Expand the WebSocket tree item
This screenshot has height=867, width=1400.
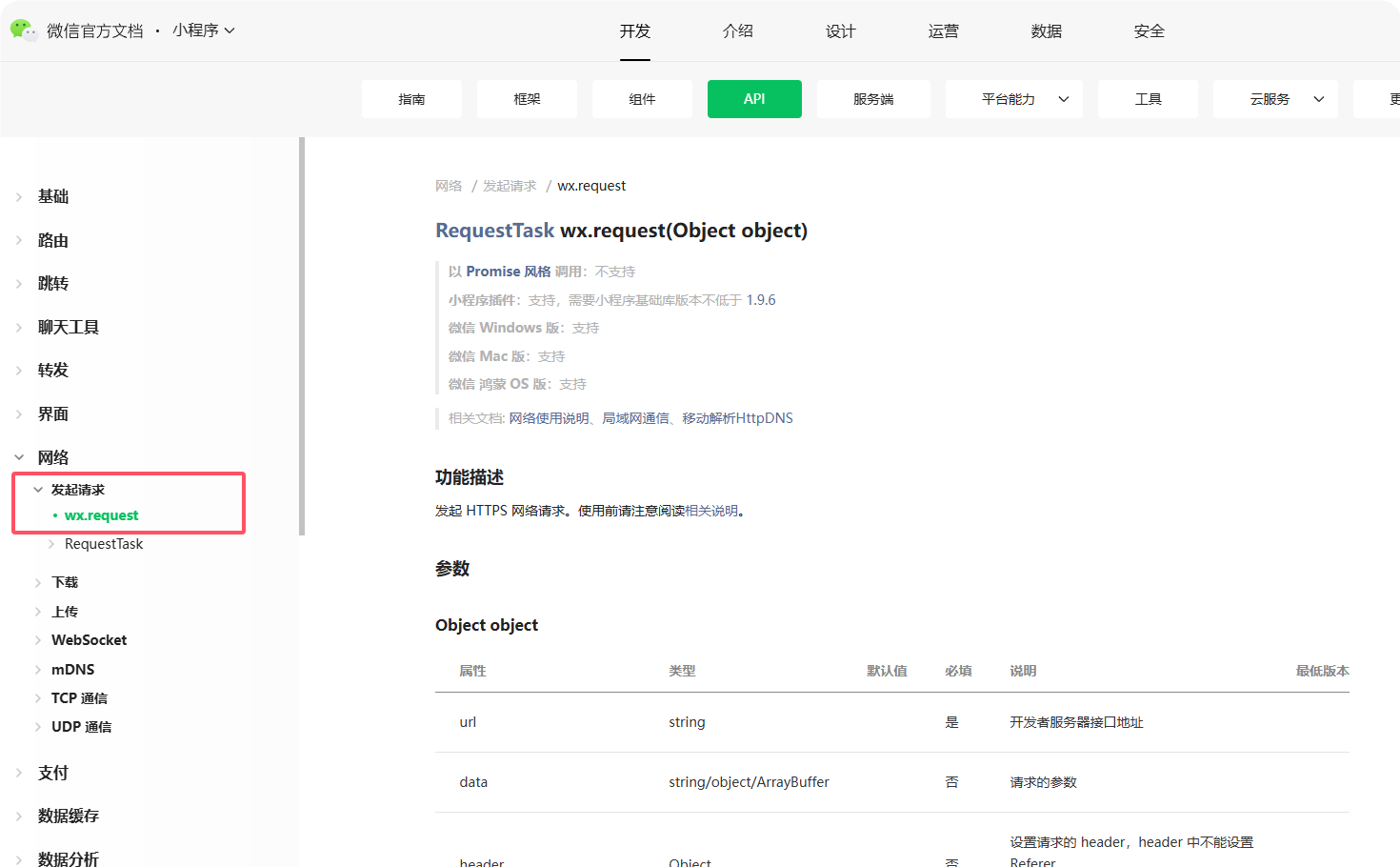pos(90,639)
